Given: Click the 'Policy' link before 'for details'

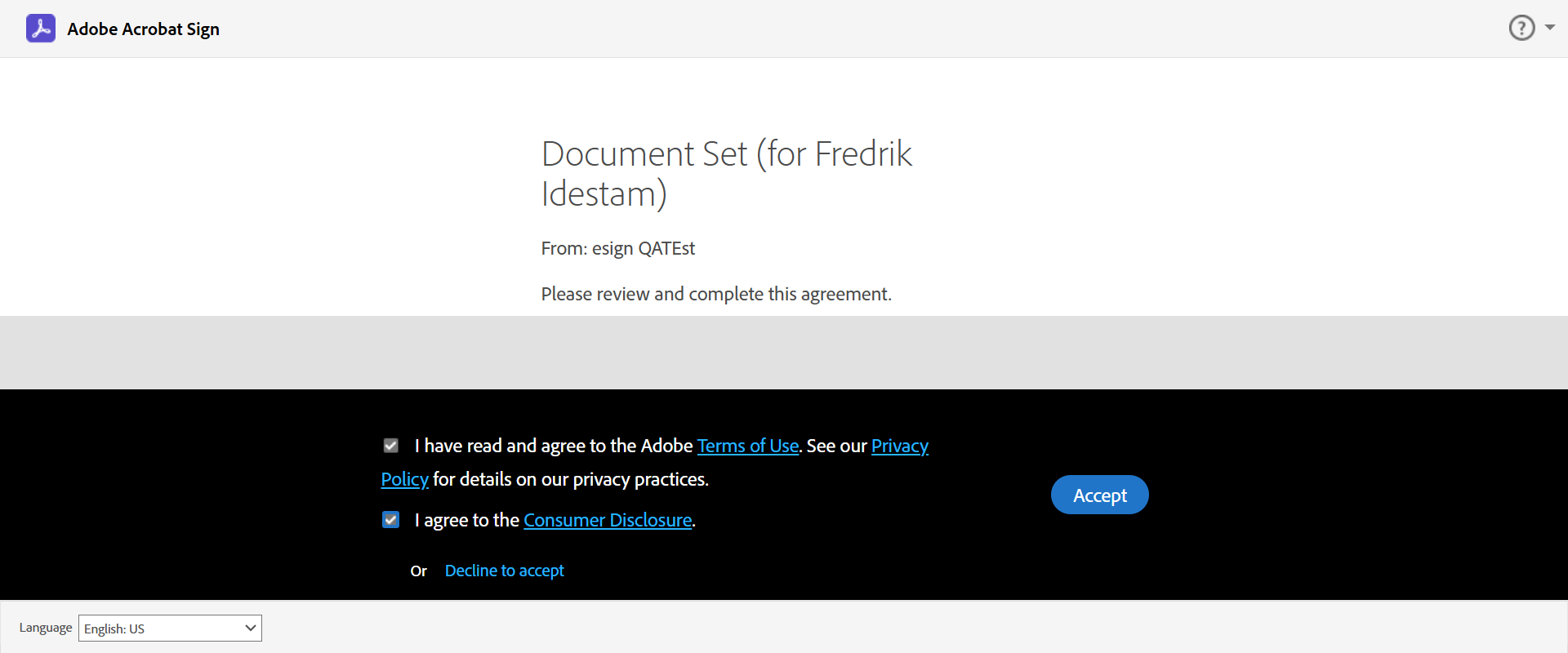Looking at the screenshot, I should (x=404, y=479).
